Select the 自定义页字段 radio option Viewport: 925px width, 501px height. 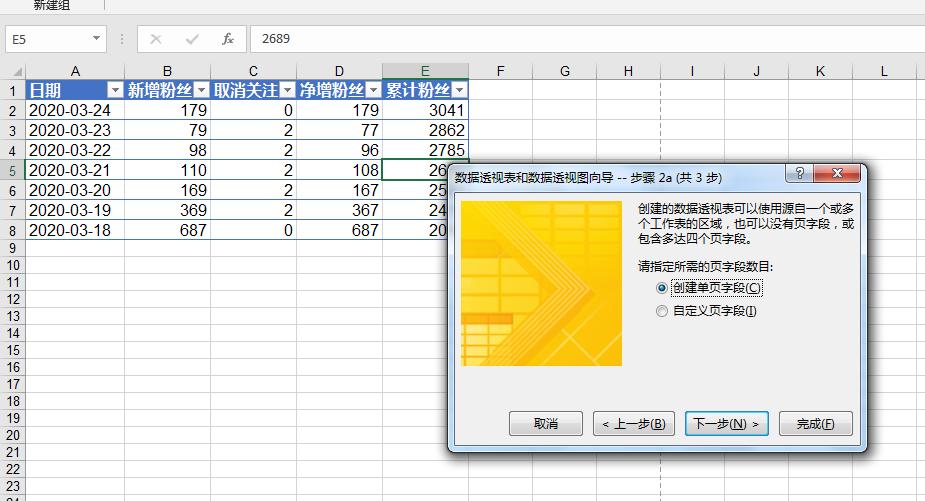click(662, 311)
